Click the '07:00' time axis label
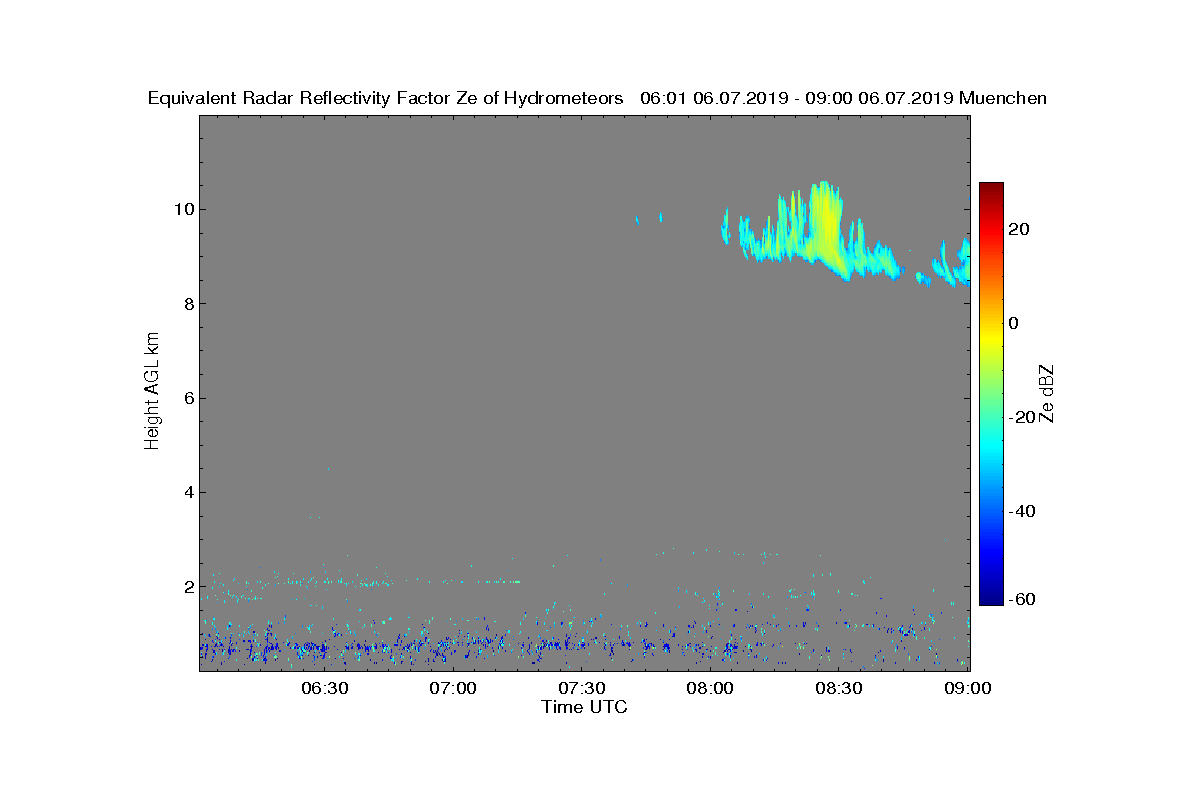Image resolution: width=1200 pixels, height=800 pixels. click(x=453, y=689)
